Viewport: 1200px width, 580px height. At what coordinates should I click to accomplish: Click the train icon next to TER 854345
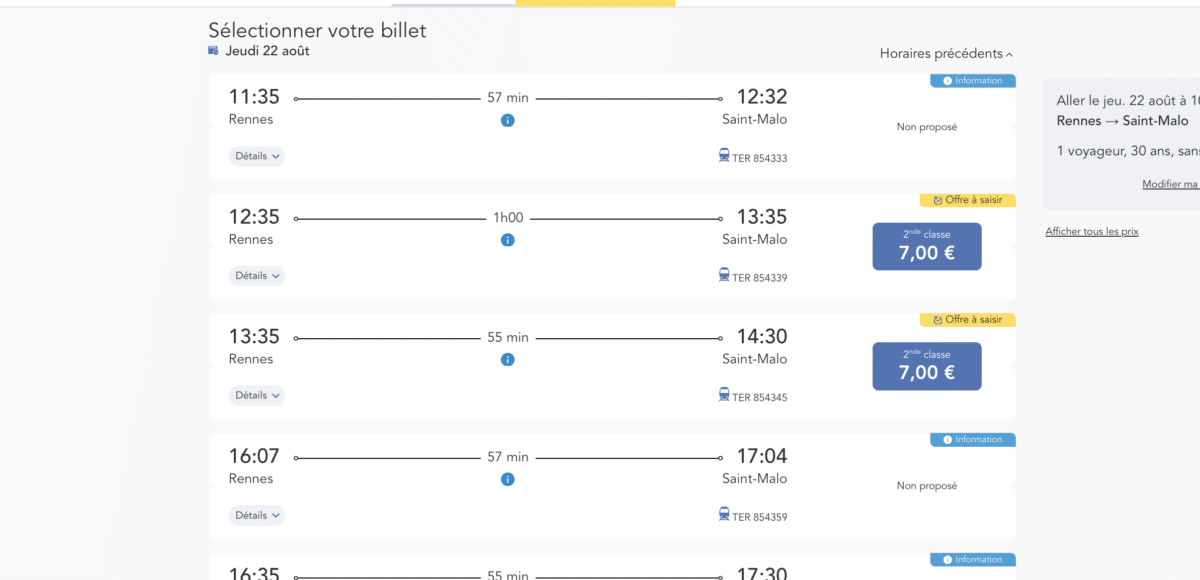click(x=723, y=396)
